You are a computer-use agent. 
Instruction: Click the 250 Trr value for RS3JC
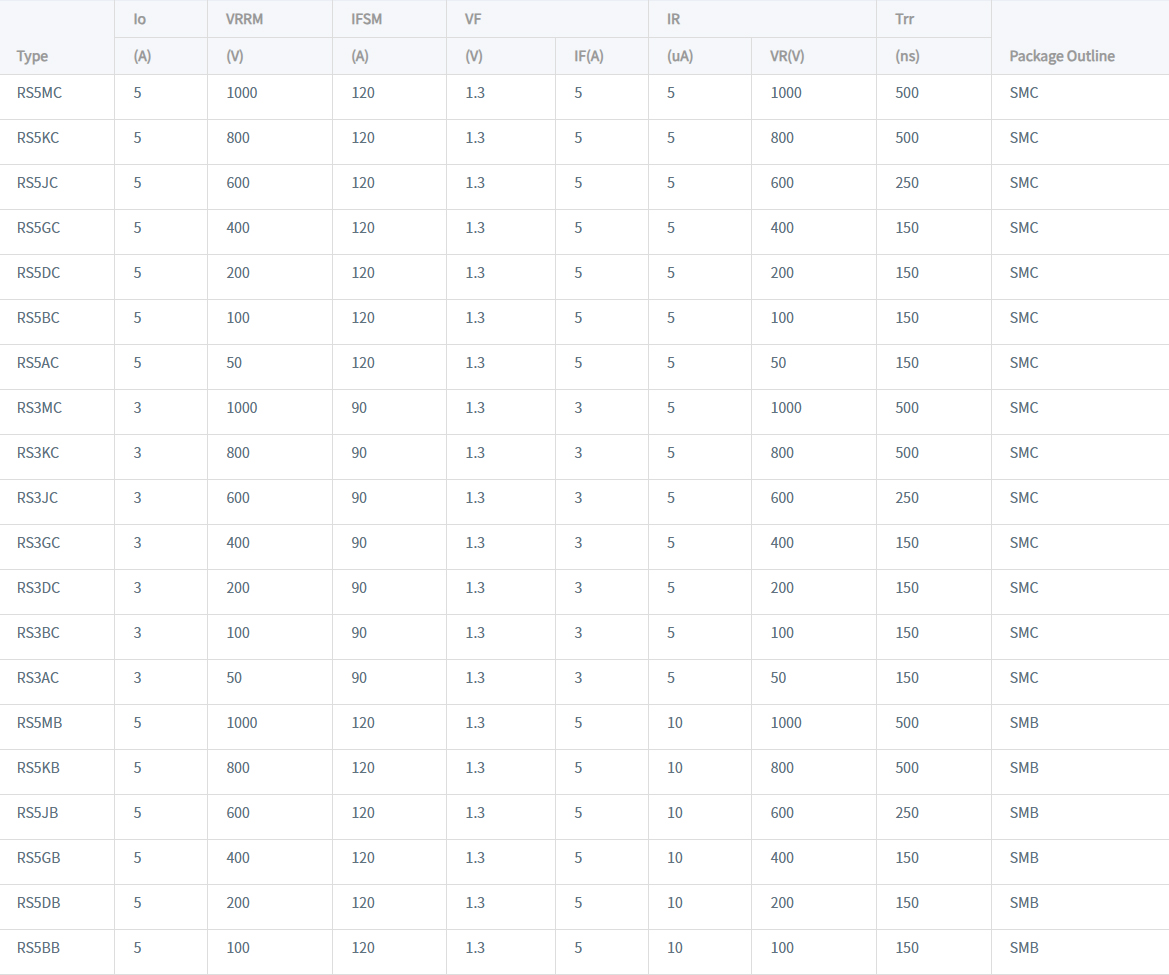click(907, 498)
